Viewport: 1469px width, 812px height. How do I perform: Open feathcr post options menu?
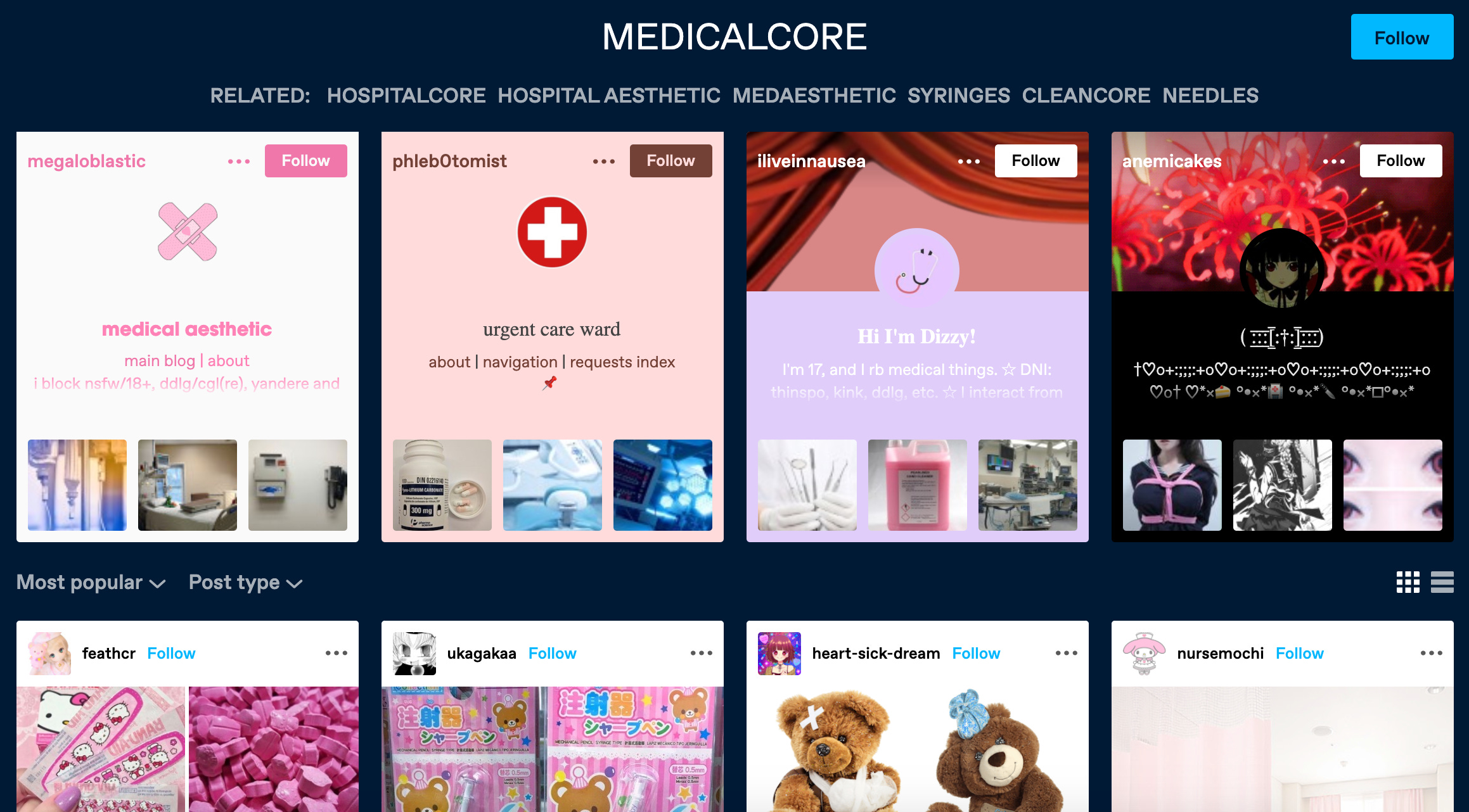click(337, 653)
